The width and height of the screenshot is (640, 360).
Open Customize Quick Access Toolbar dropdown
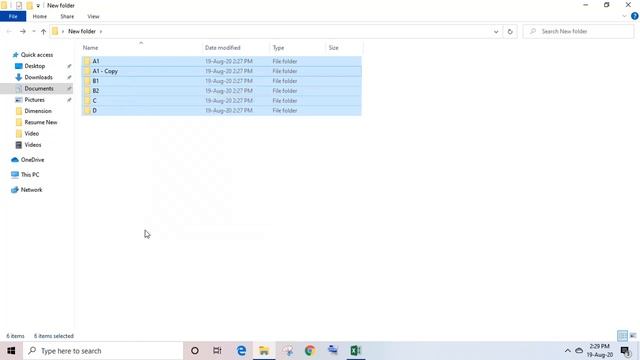(38, 6)
